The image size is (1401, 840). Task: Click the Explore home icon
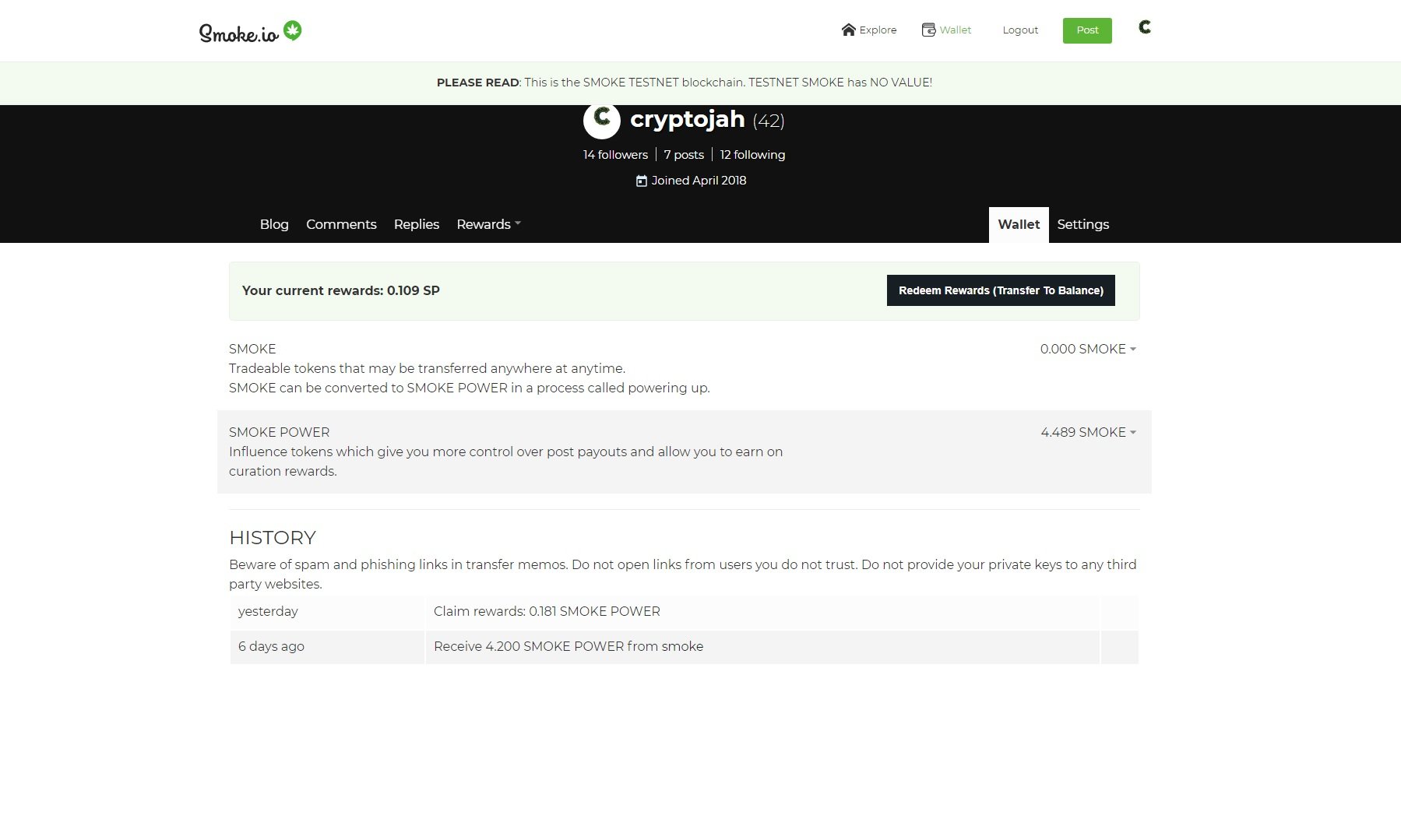point(848,30)
